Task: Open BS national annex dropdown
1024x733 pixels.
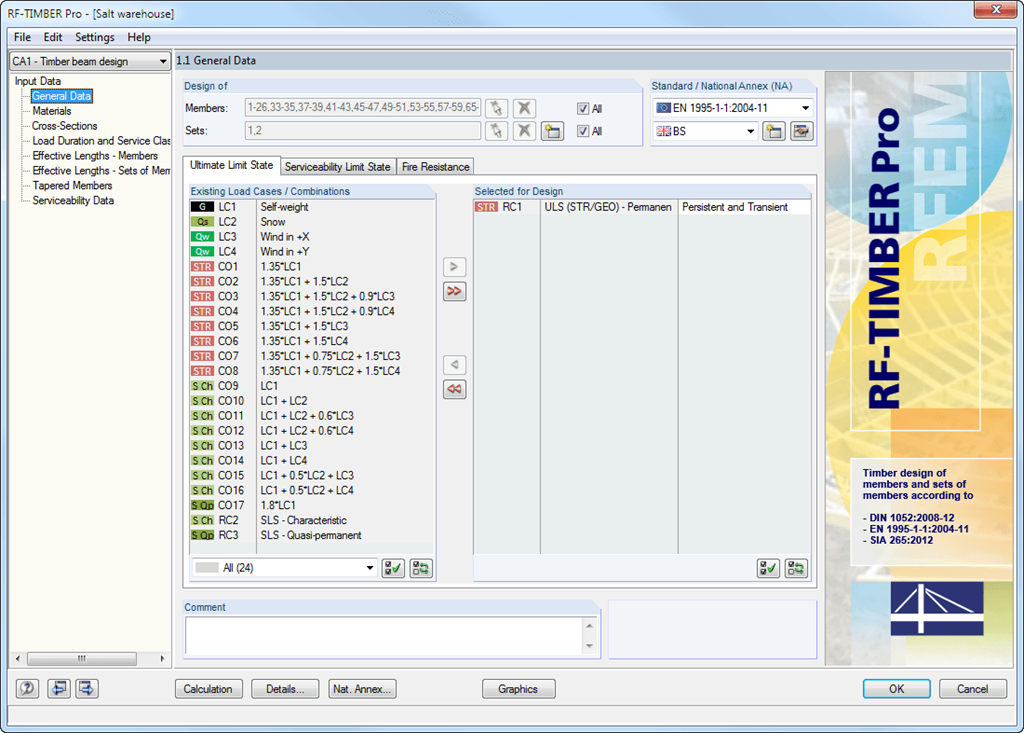Action: click(x=705, y=131)
